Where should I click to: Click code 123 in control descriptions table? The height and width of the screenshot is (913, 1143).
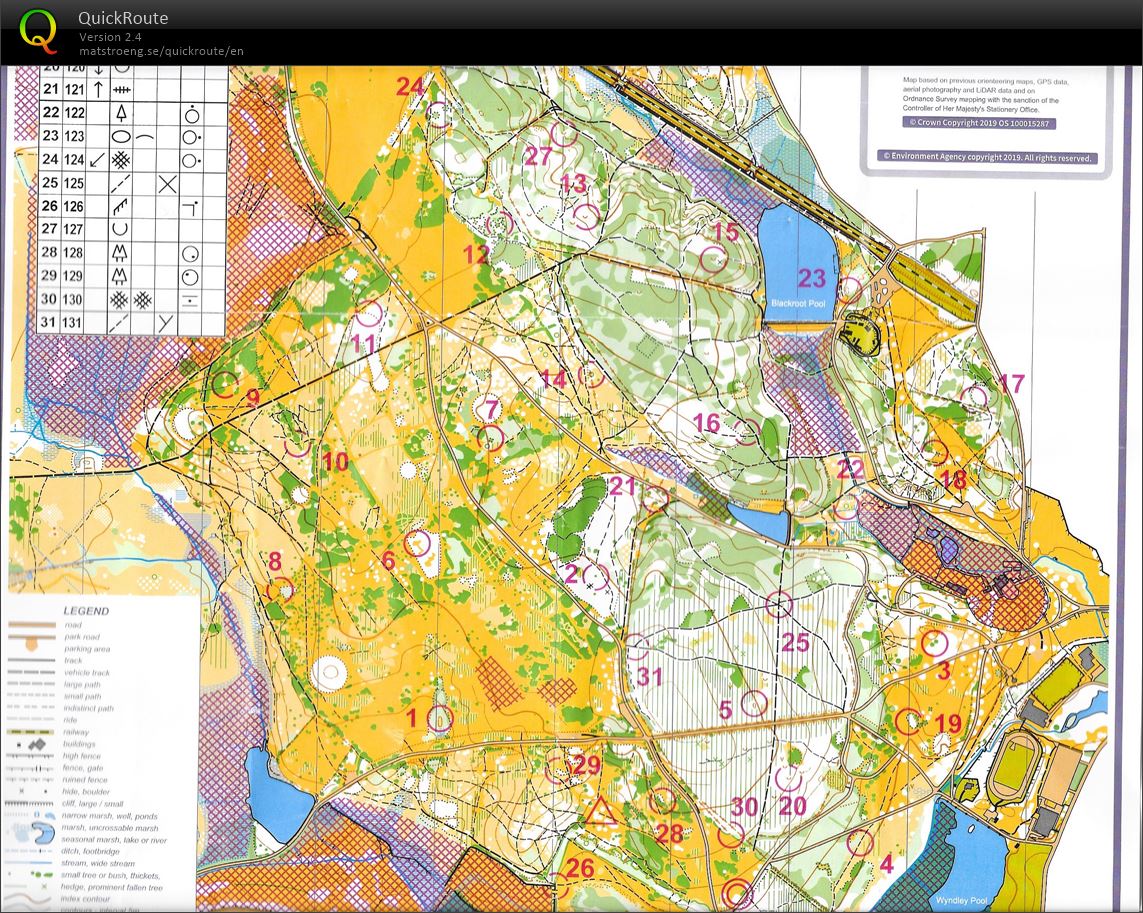point(74,136)
